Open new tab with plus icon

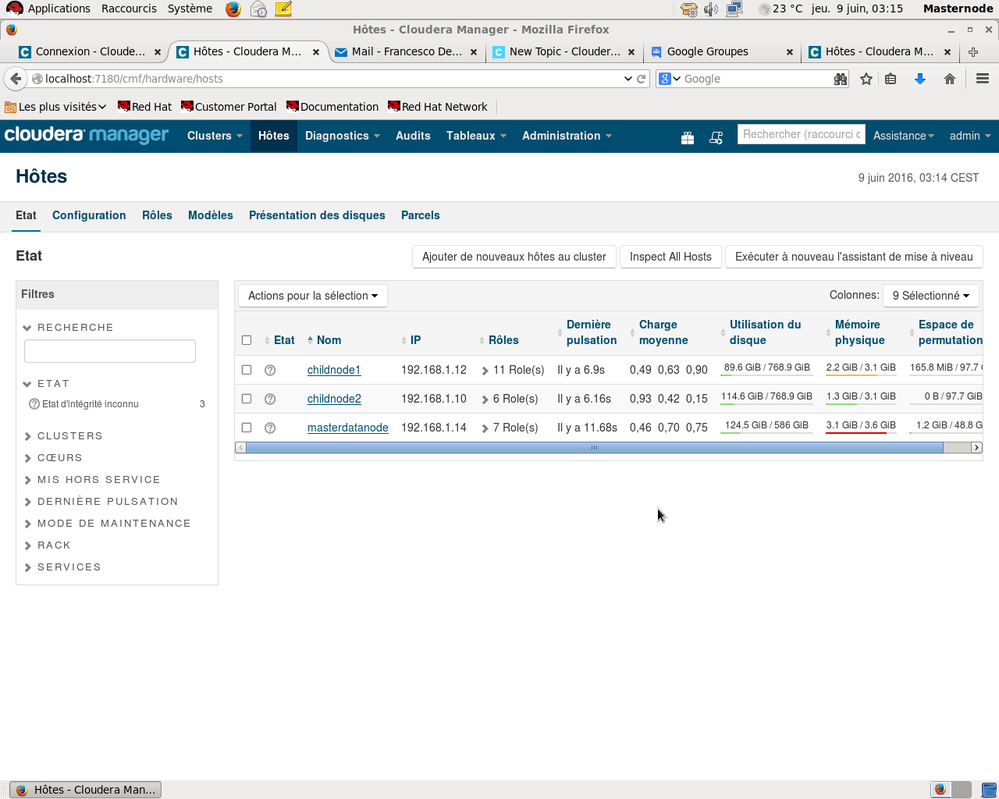coord(973,52)
